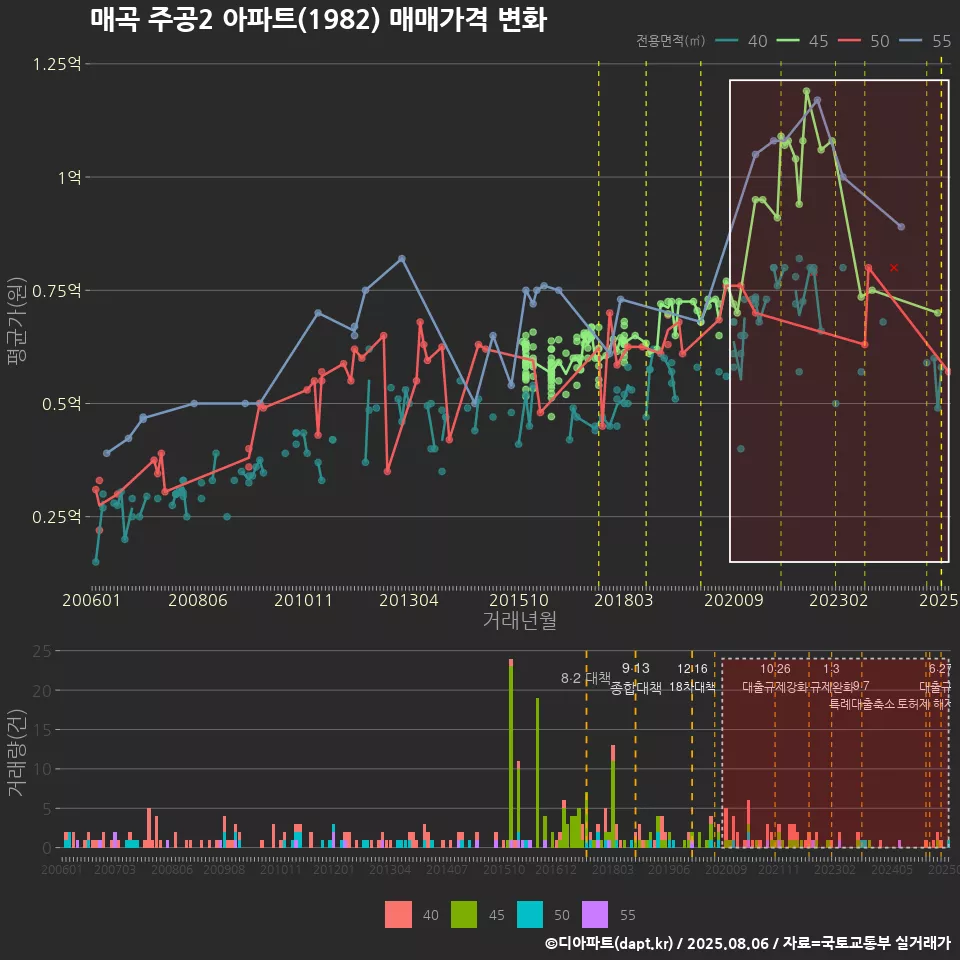Click the purple 55 swatch in bottom legend
Screen dimensions: 960x960
[x=595, y=915]
